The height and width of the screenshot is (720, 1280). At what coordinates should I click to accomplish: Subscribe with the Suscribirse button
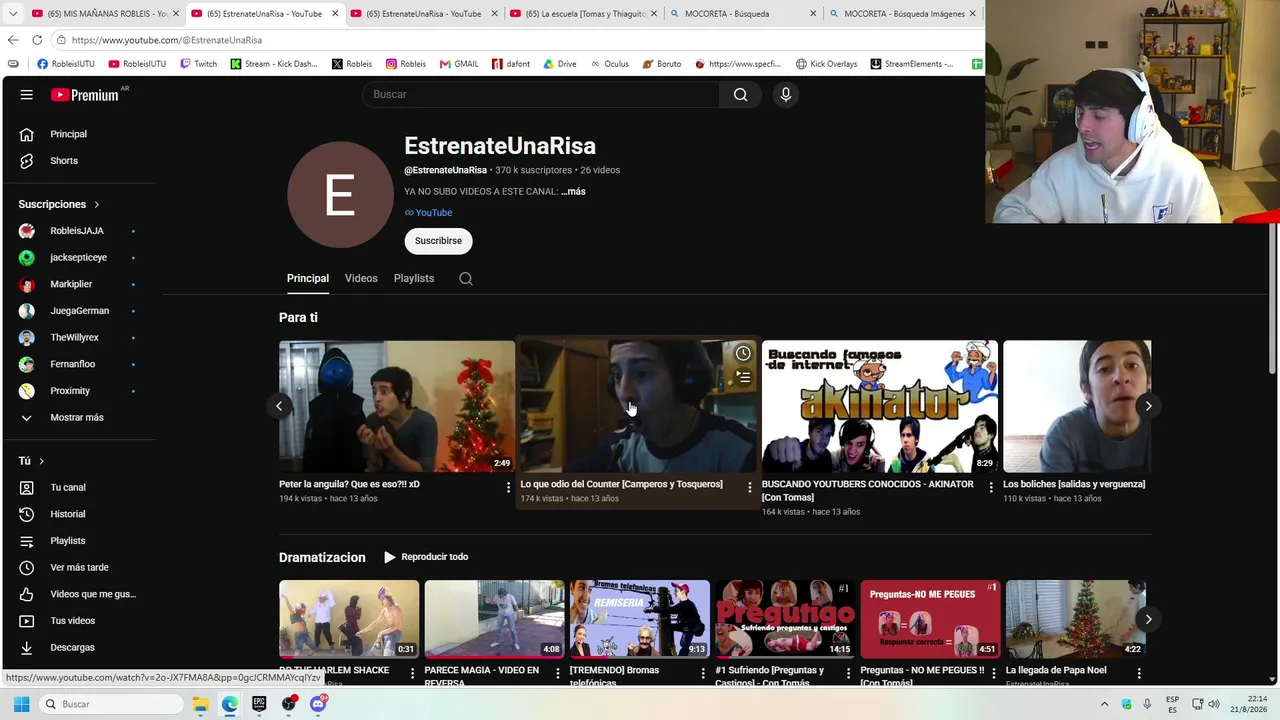click(x=438, y=241)
